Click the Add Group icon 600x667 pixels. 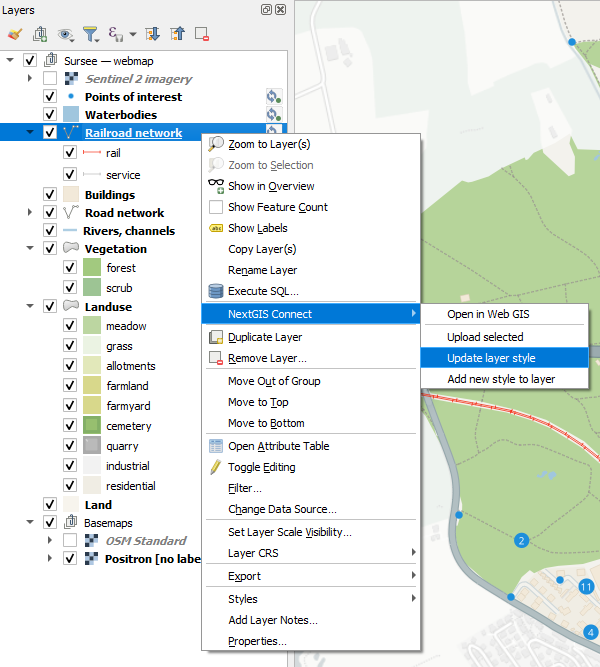pyautogui.click(x=41, y=34)
